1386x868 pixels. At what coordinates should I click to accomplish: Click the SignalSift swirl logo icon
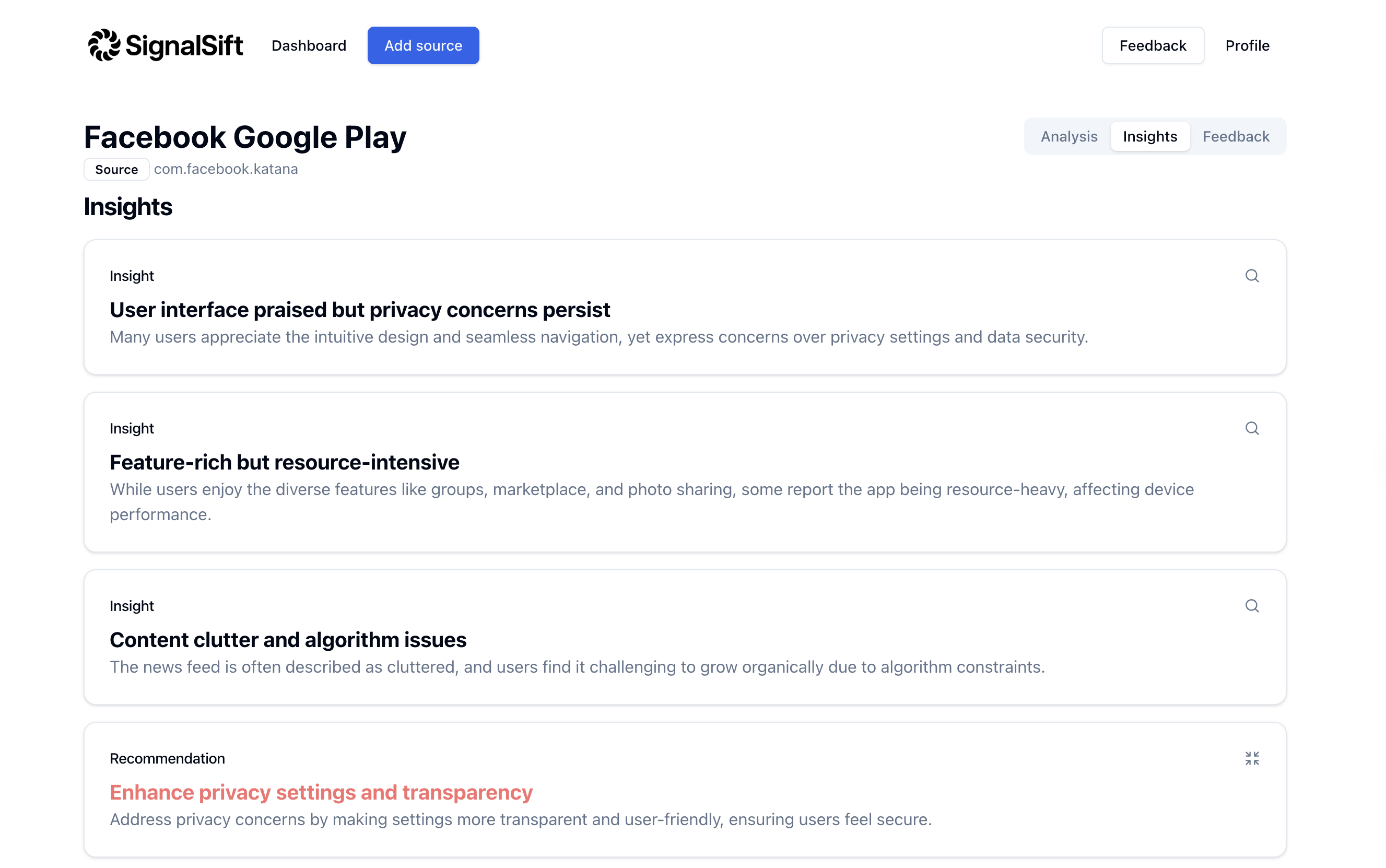pos(104,45)
